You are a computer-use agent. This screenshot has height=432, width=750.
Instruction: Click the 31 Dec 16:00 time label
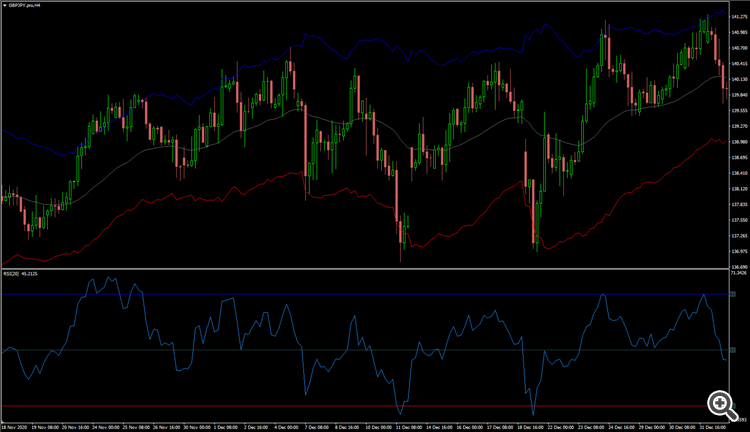click(713, 427)
